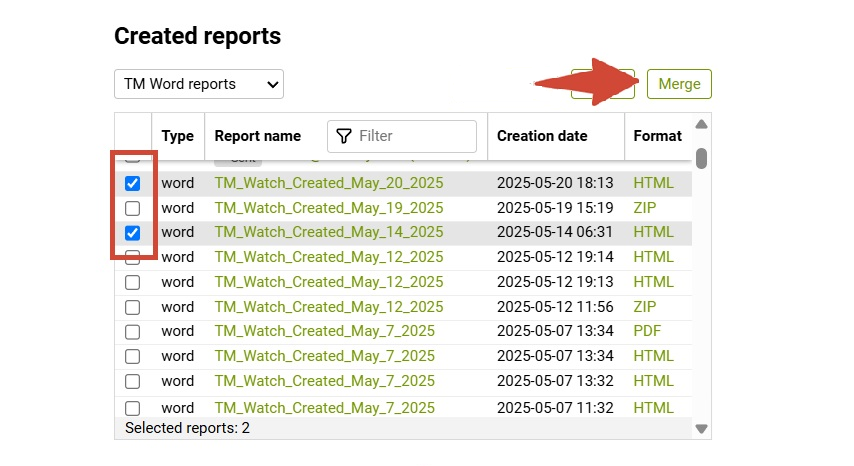Open TM_Watch_Created_May_12_2025 report from 19:13

328,282
